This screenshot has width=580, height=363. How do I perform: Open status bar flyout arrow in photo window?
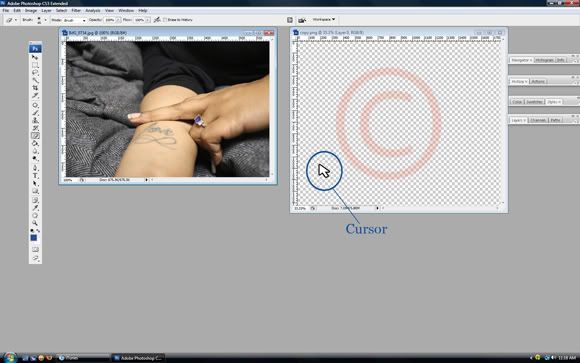pyautogui.click(x=147, y=180)
